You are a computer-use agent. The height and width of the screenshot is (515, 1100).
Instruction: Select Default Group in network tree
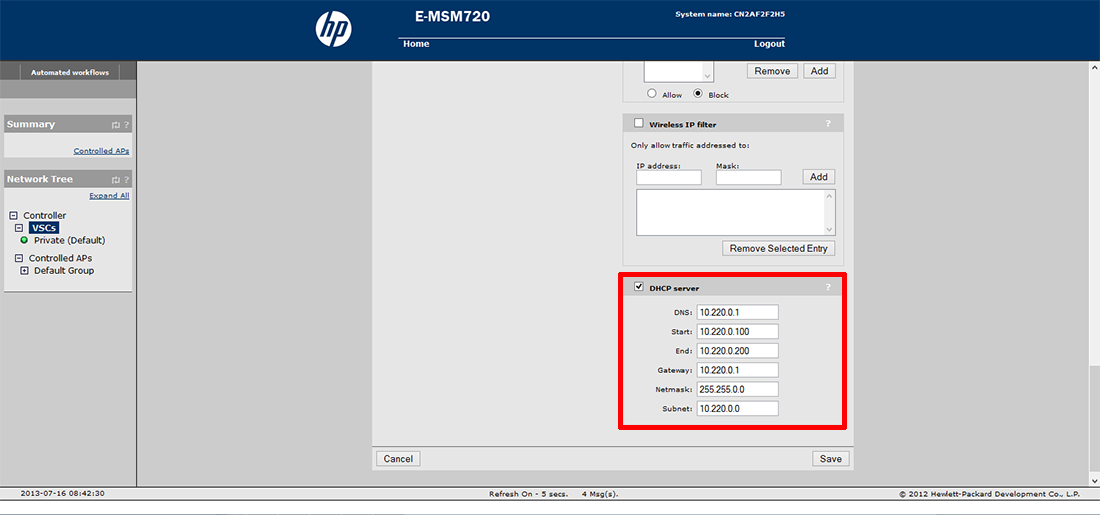(x=64, y=271)
